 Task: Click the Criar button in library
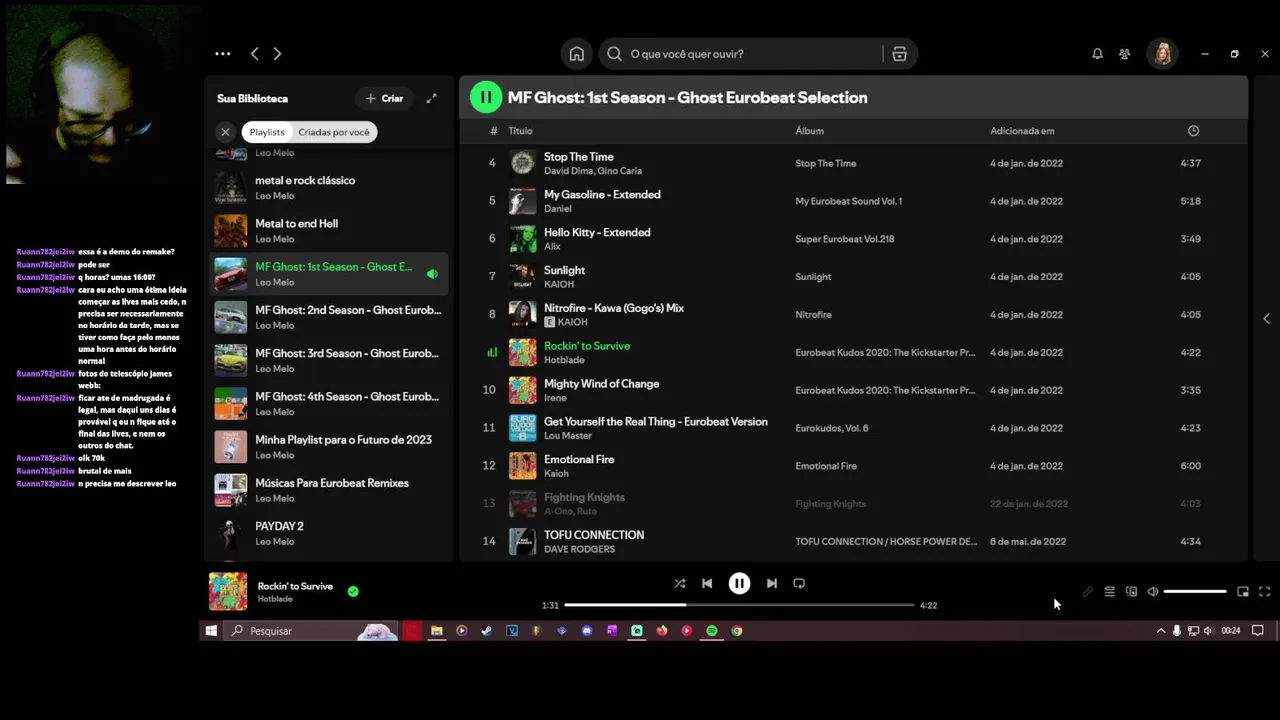point(384,98)
